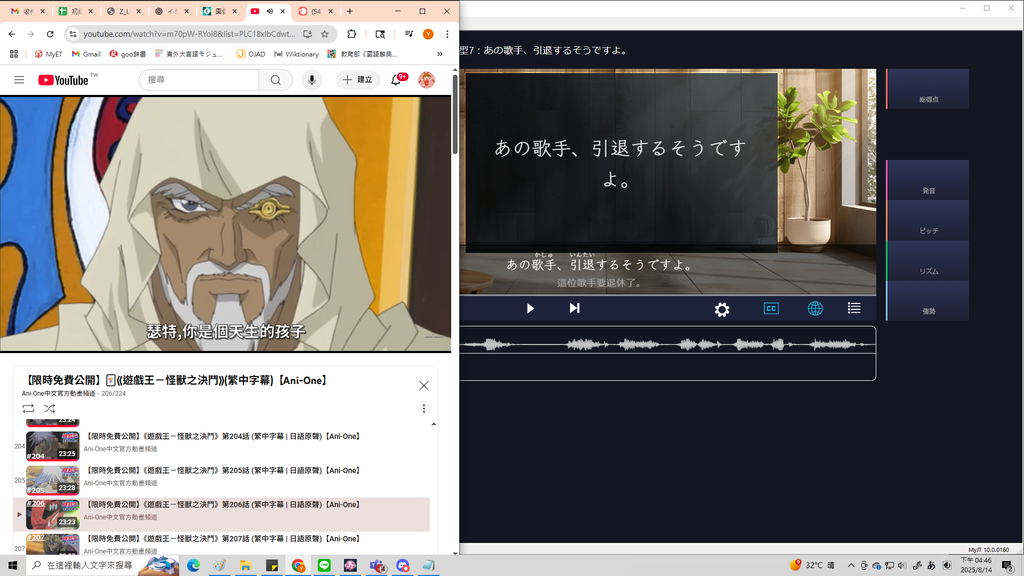Viewport: 1024px width, 576px height.
Task: Toggle CC subtitles in MyJT player
Action: click(x=771, y=309)
